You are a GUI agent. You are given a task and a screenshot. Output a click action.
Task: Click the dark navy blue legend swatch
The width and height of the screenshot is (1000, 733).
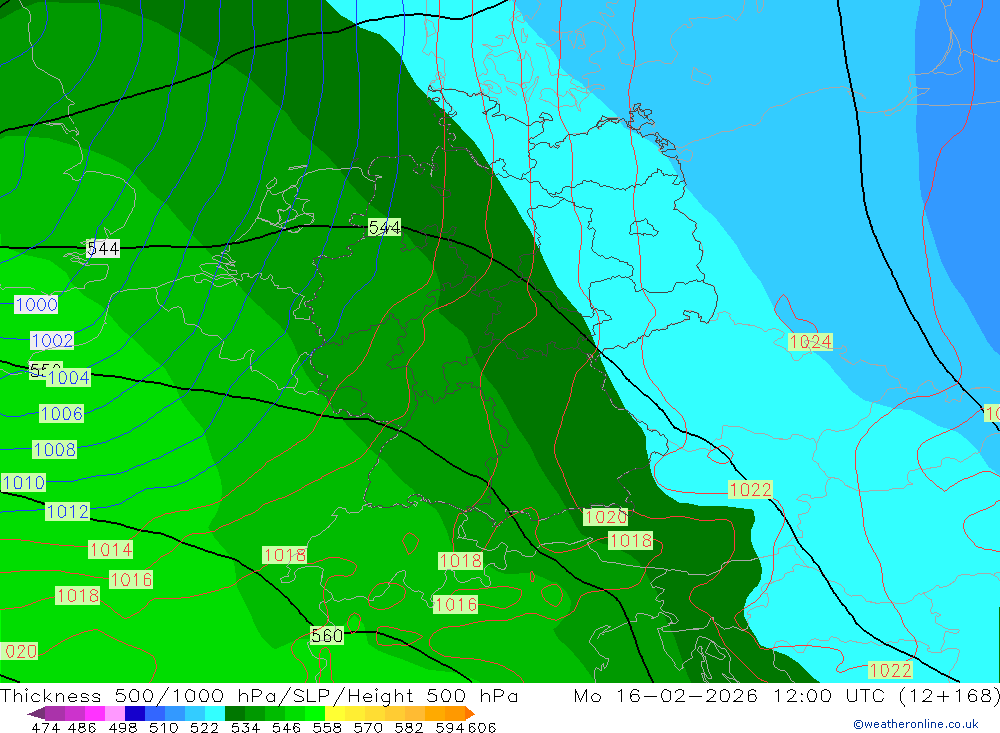pyautogui.click(x=135, y=713)
